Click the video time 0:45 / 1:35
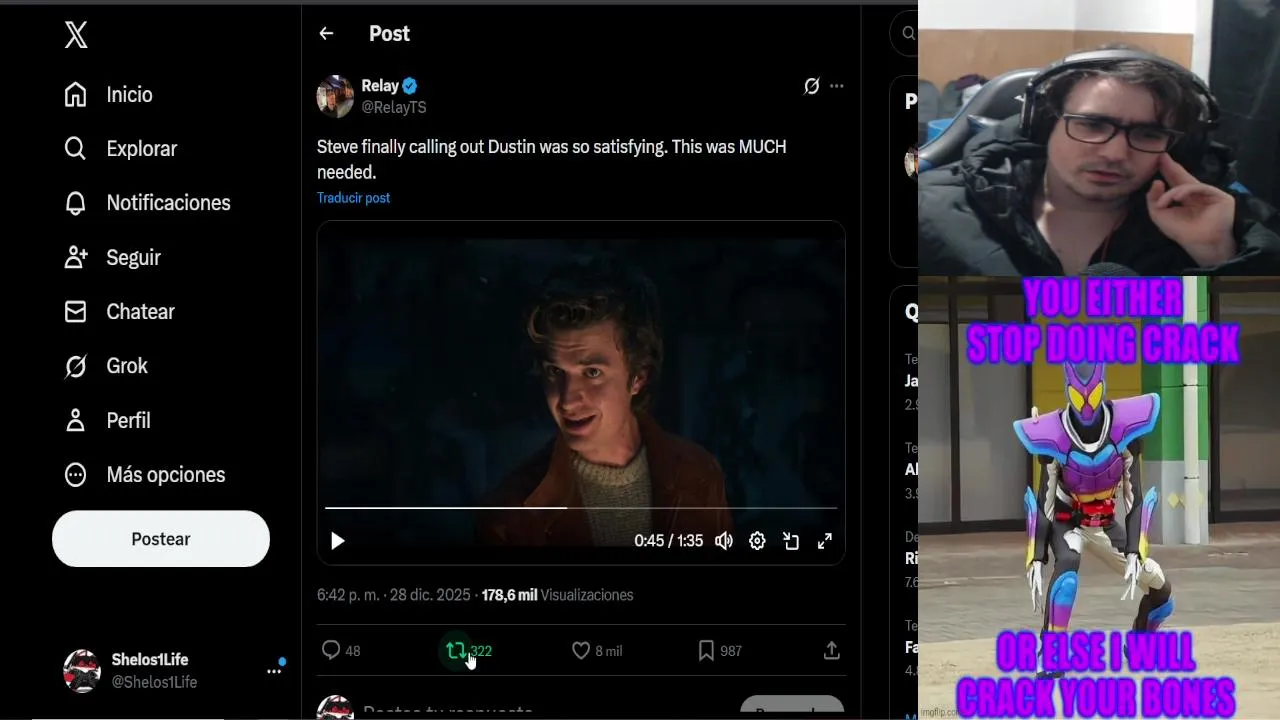1280x720 pixels. click(668, 541)
